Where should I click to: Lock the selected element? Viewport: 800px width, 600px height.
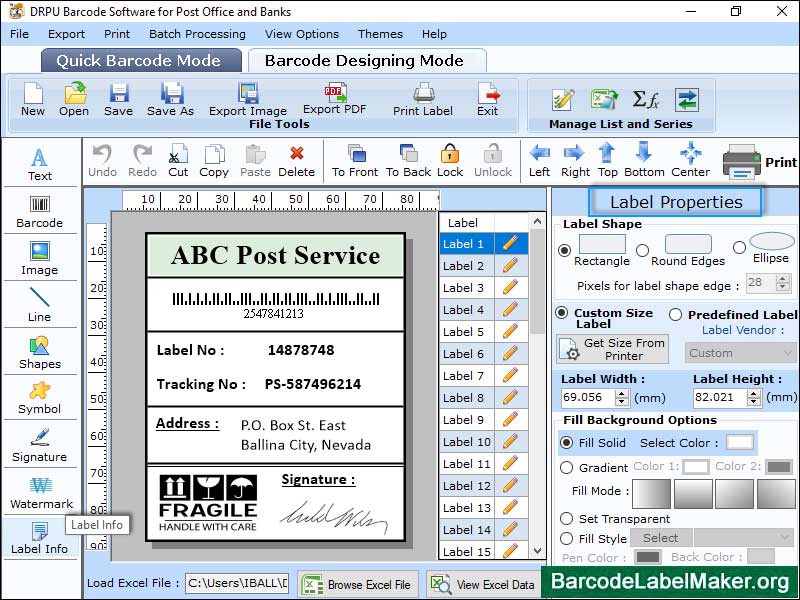[x=450, y=161]
